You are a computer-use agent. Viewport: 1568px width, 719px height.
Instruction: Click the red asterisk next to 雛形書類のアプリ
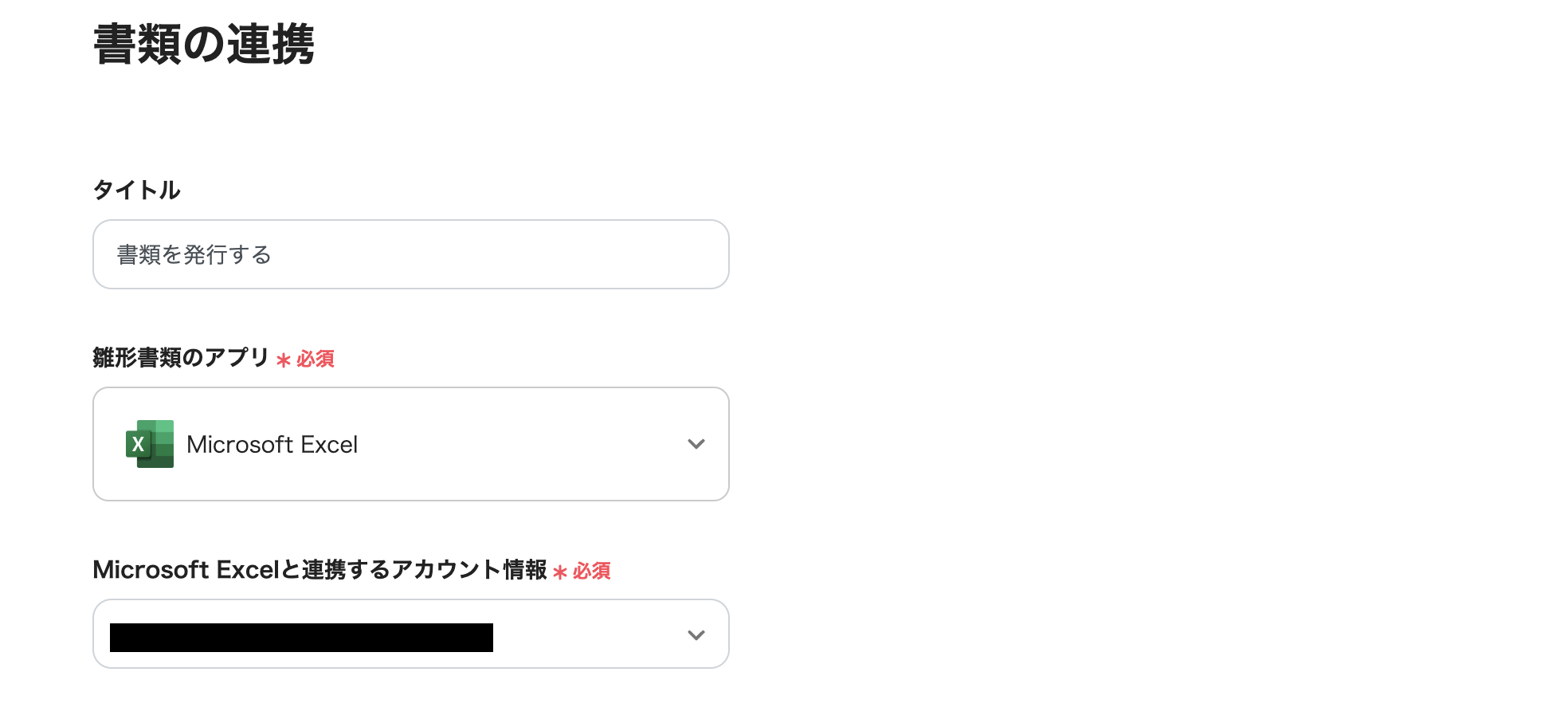click(283, 360)
